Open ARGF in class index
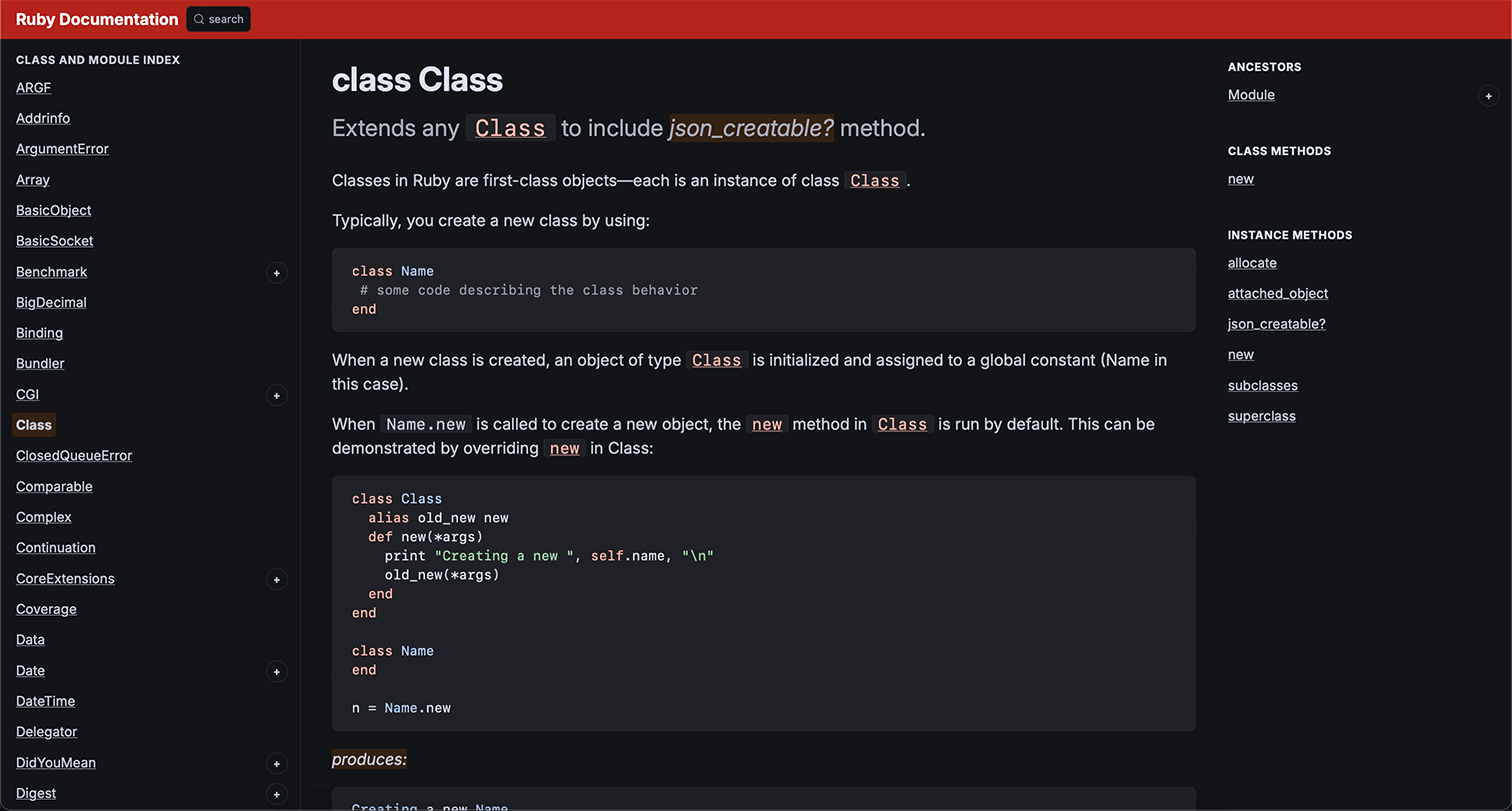This screenshot has width=1512, height=811. pos(33,88)
